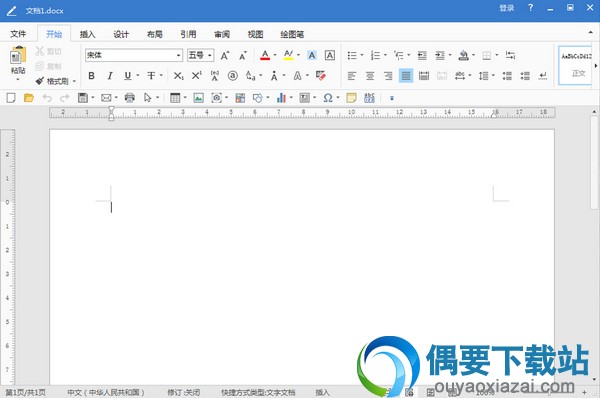Click the clear formatting eraser icon
Screen dimensions: 600x398
pos(321,76)
